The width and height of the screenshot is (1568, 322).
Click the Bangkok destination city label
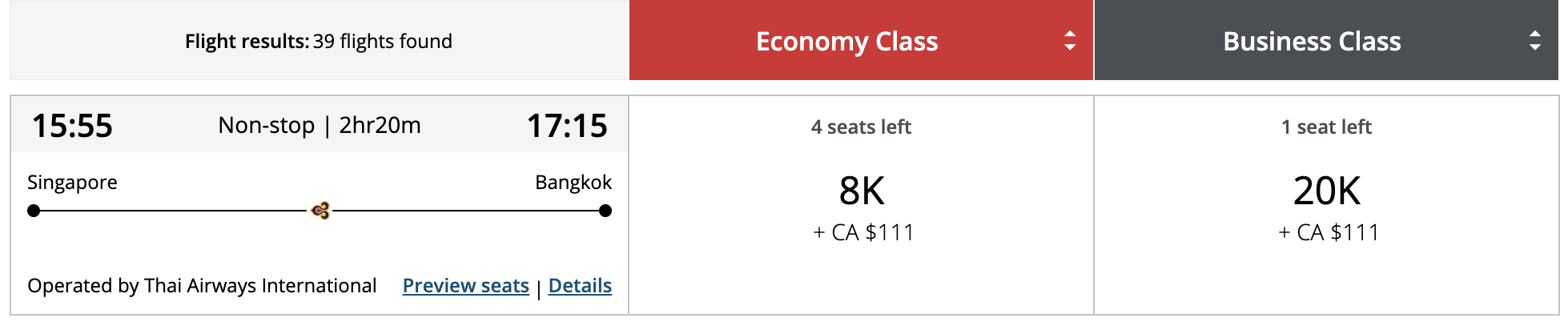pyautogui.click(x=573, y=183)
